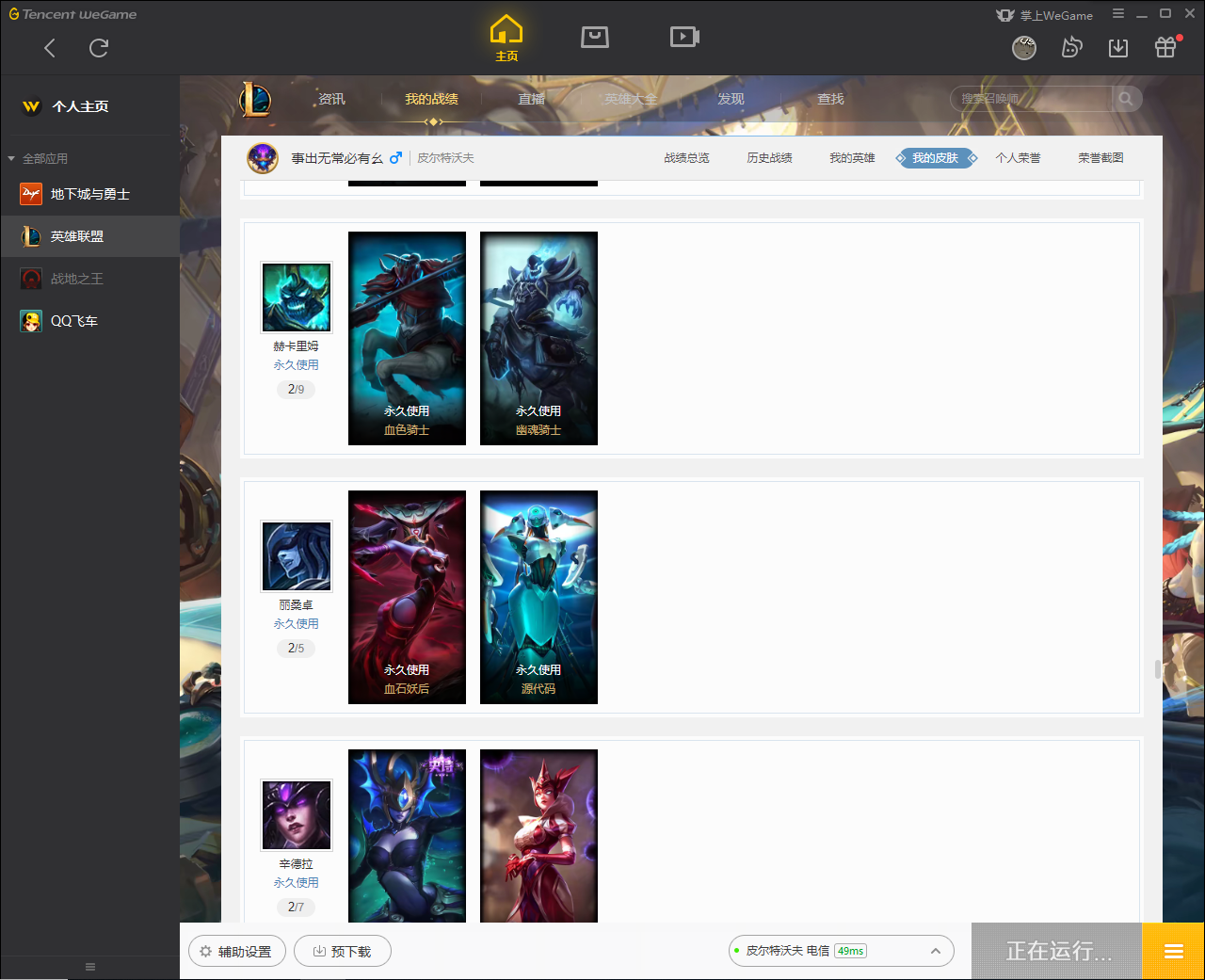1205x980 pixels.
Task: Open the download manager icon
Action: coord(1118,48)
